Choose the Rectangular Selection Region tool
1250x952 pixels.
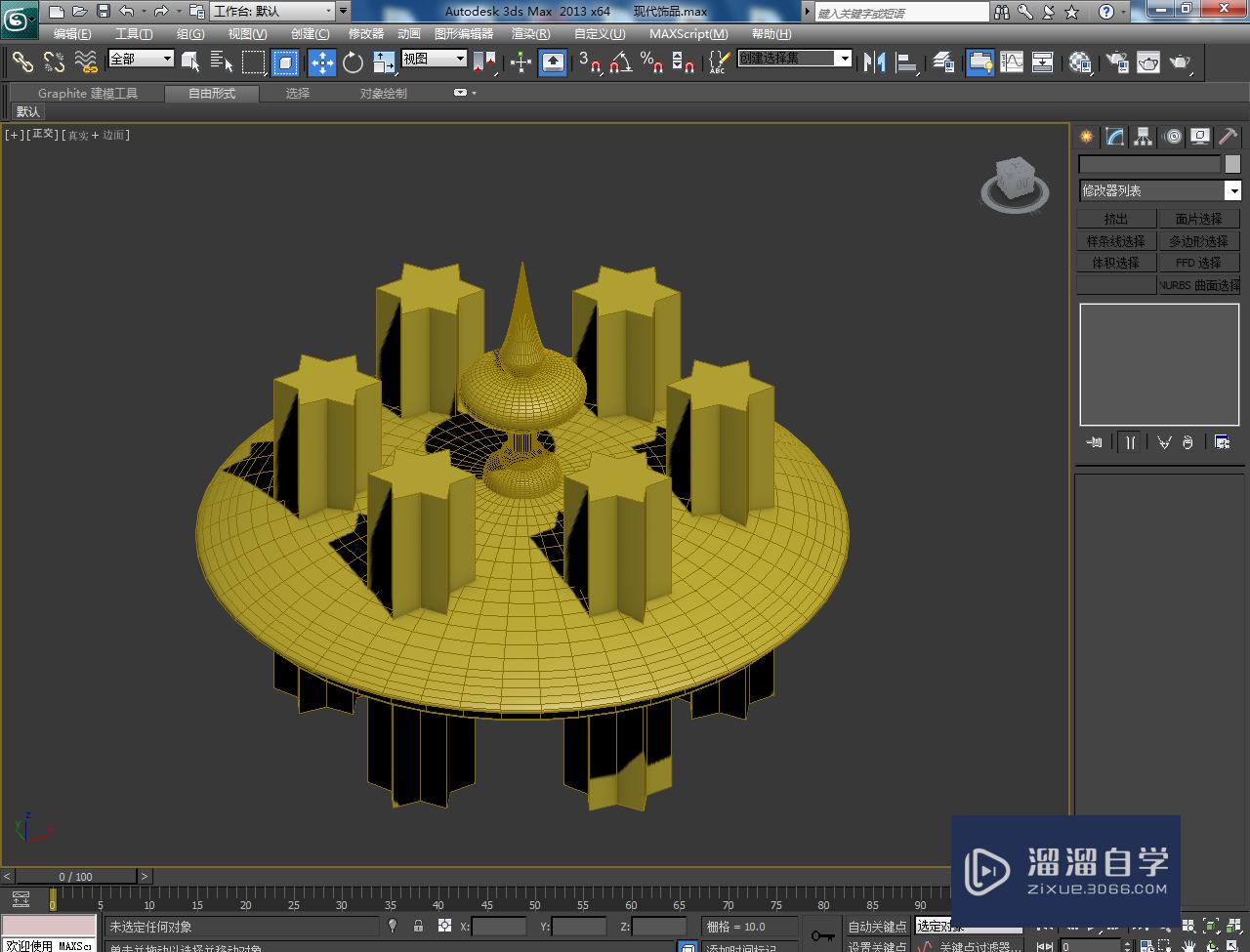click(x=254, y=62)
